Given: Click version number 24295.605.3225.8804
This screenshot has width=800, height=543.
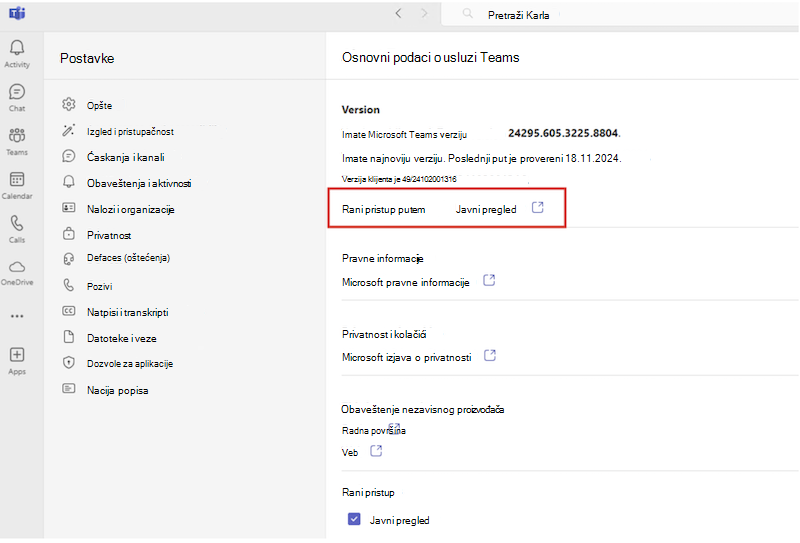Looking at the screenshot, I should 564,133.
